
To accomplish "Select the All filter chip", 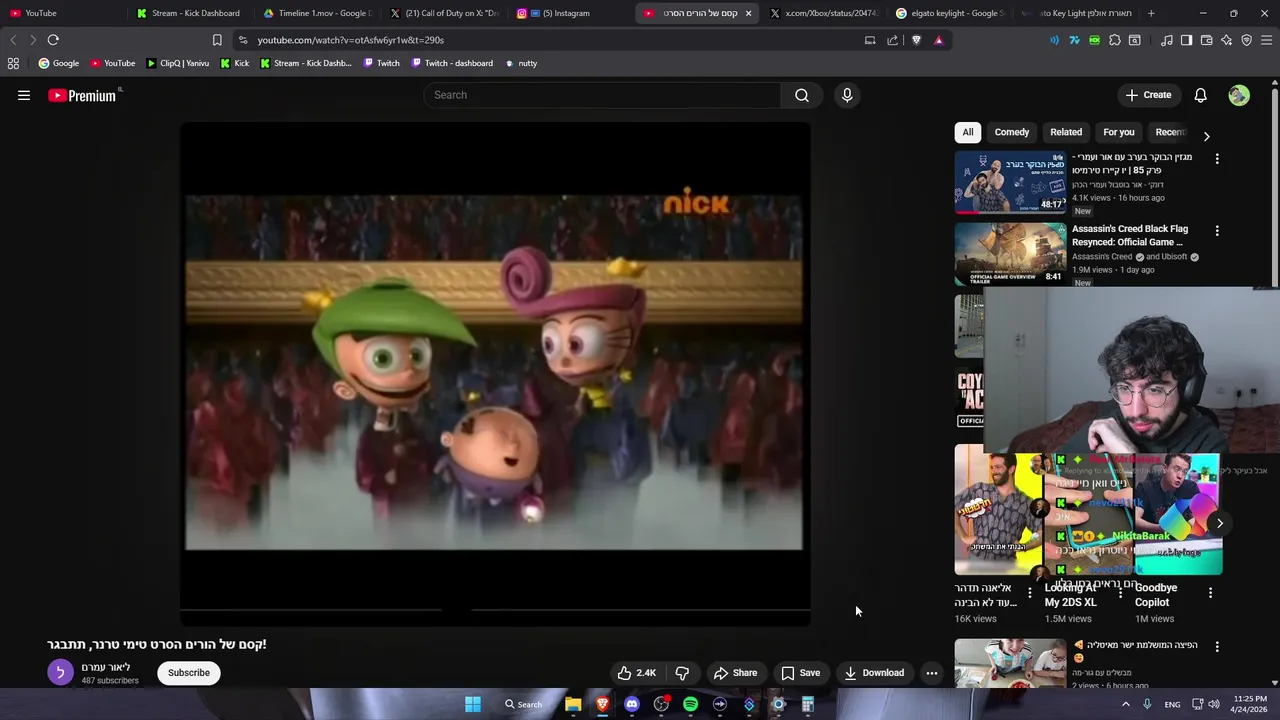I will [967, 132].
